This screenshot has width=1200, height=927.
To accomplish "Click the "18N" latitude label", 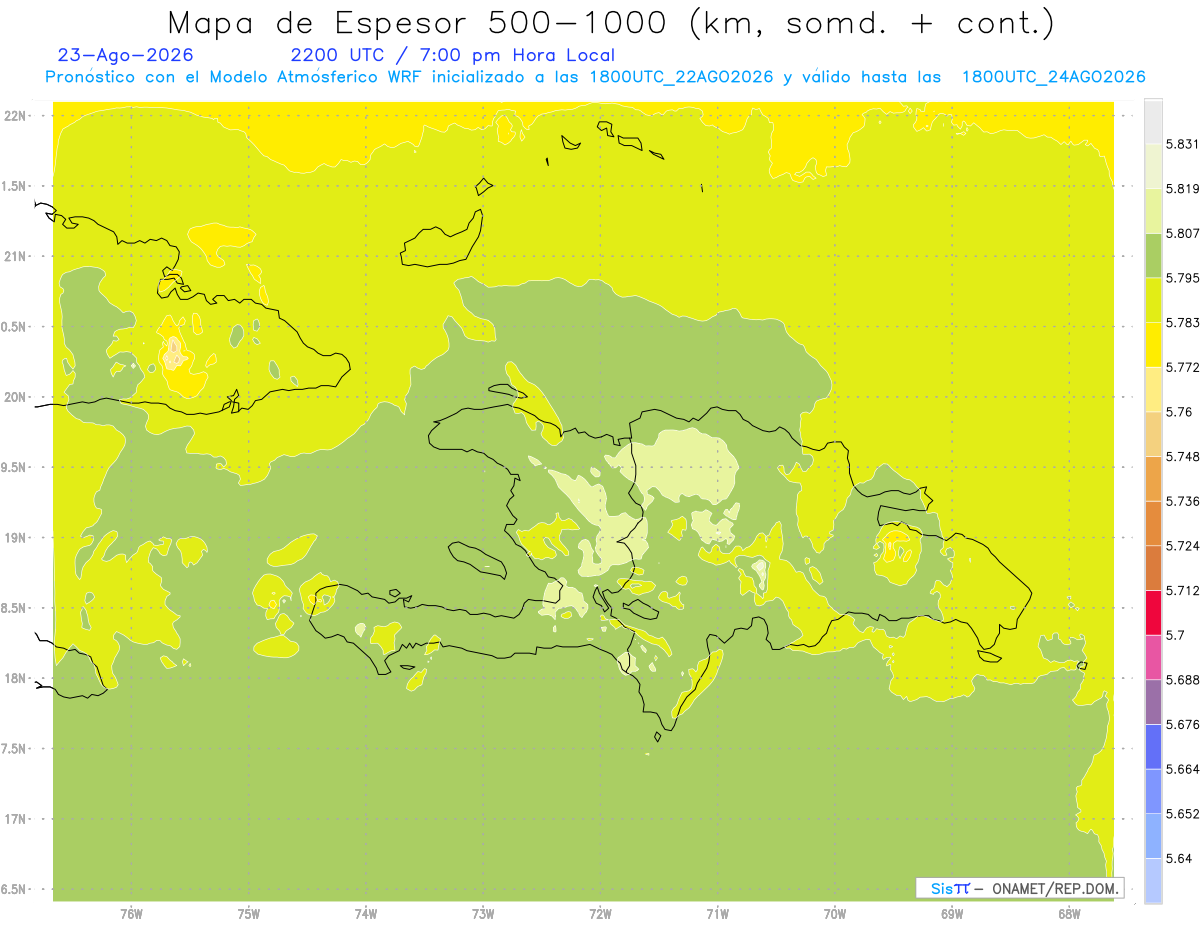I will (x=17, y=678).
